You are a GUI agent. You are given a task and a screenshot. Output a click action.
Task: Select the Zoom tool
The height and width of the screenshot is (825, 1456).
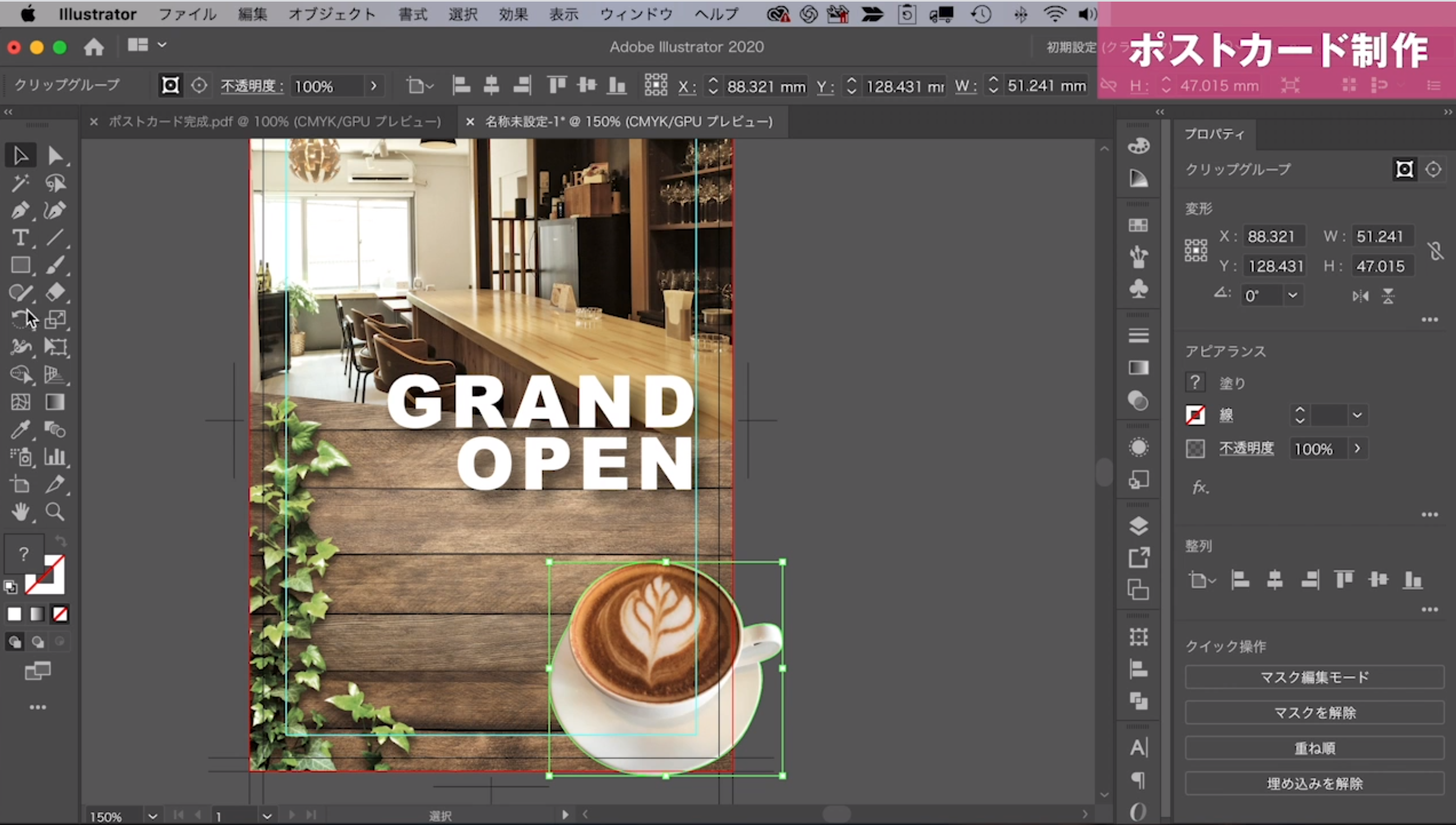pos(55,512)
